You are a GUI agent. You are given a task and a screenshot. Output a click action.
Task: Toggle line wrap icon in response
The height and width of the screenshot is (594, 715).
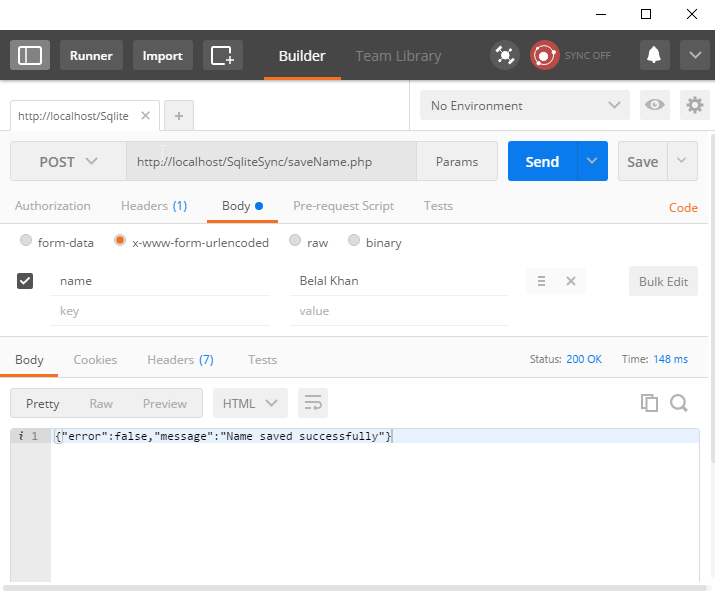click(x=313, y=403)
